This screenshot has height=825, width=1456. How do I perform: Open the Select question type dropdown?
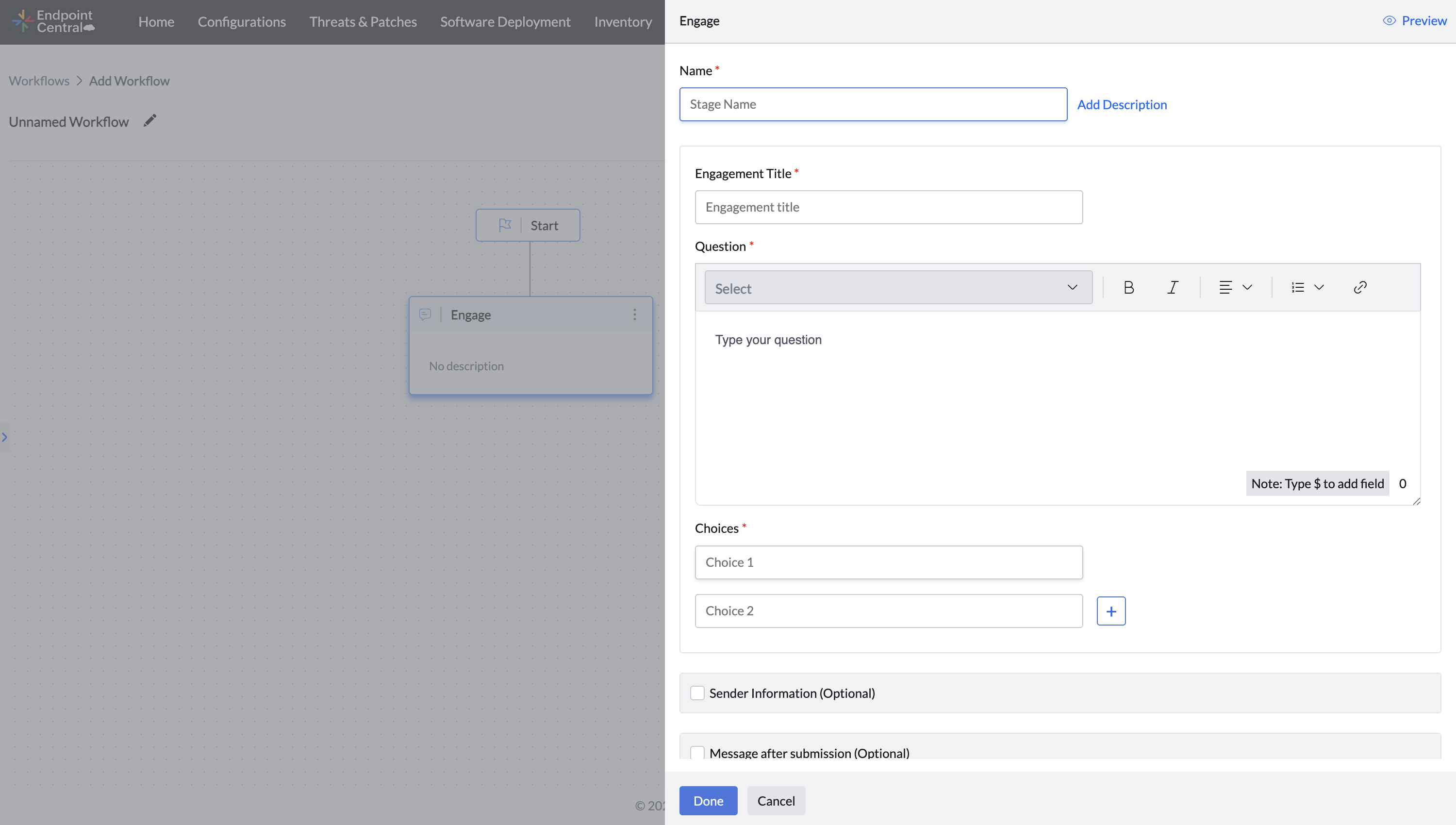pyautogui.click(x=897, y=287)
